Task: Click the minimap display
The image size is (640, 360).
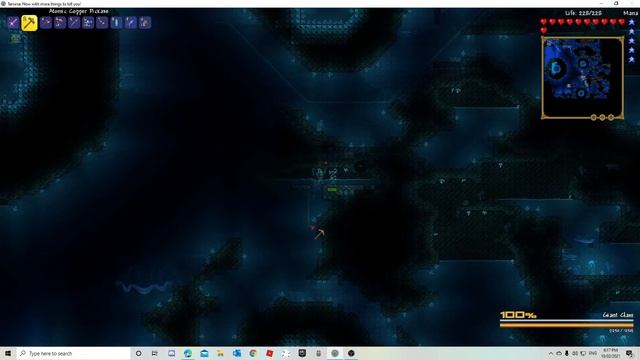Action: pos(582,77)
